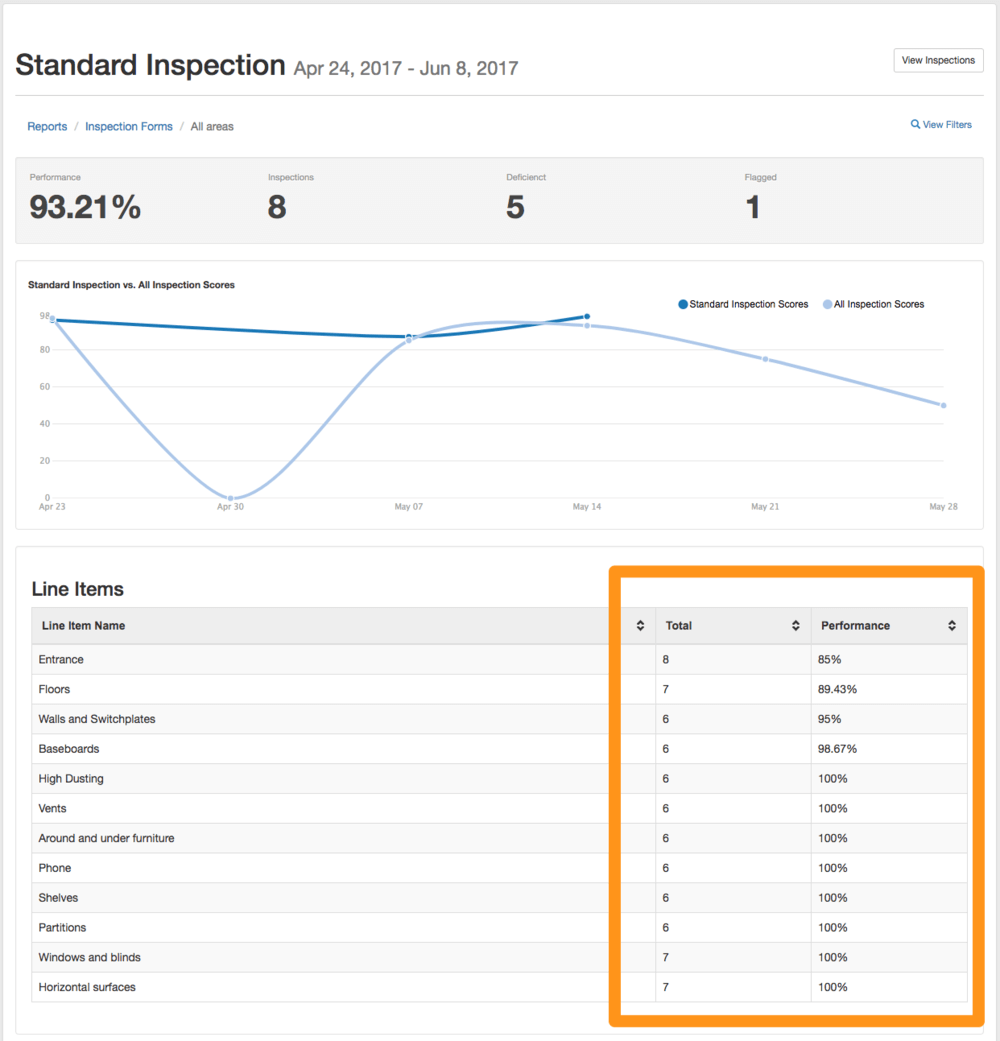This screenshot has height=1041, width=1000.
Task: Select the Horizontal surfaces line item
Action: (87, 987)
